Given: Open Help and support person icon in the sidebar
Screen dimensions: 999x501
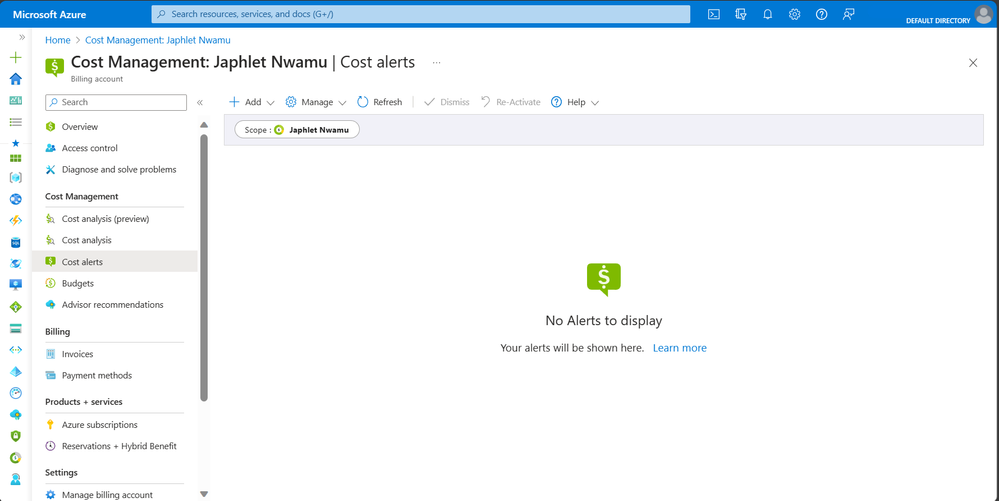Looking at the screenshot, I should coord(16,479).
